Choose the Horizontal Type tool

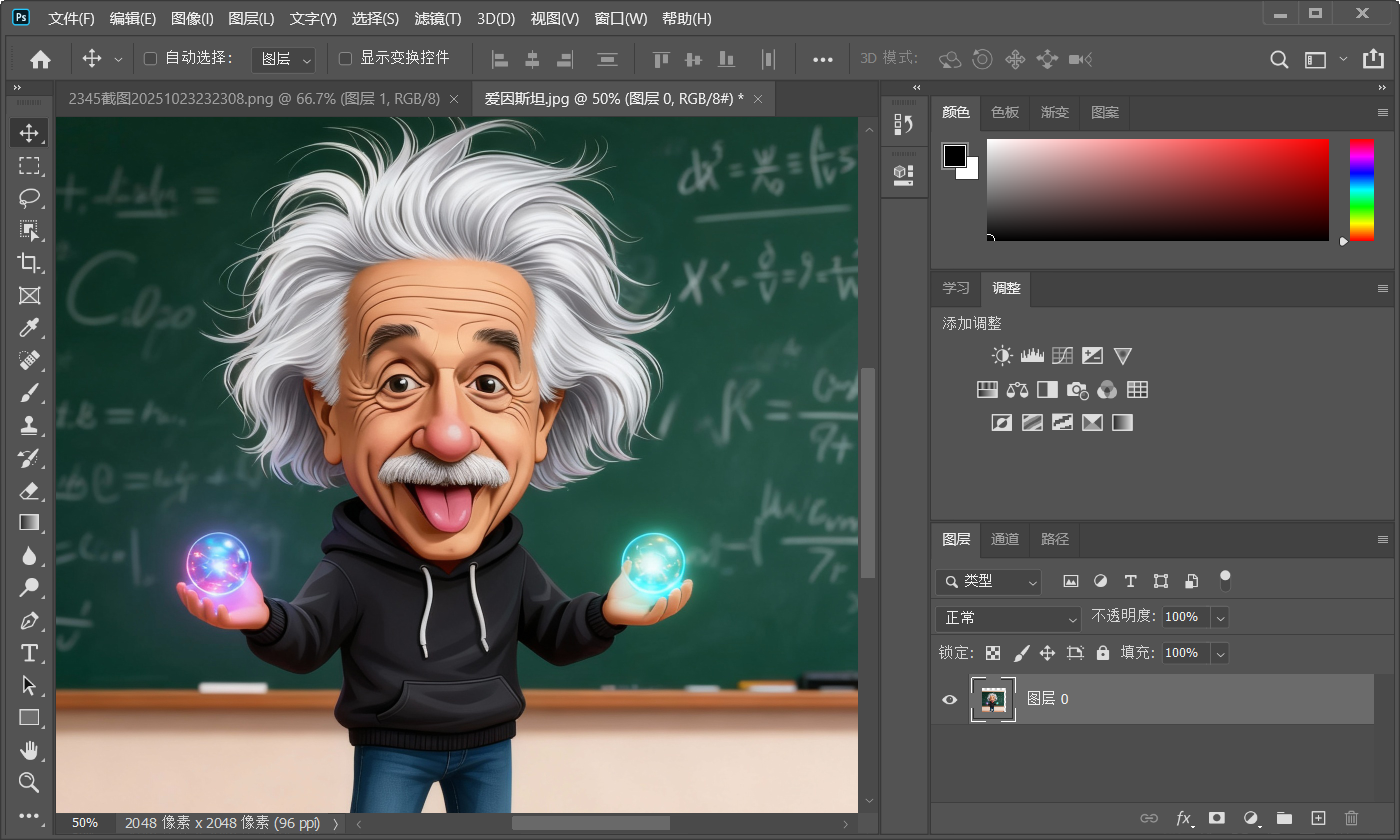(29, 653)
